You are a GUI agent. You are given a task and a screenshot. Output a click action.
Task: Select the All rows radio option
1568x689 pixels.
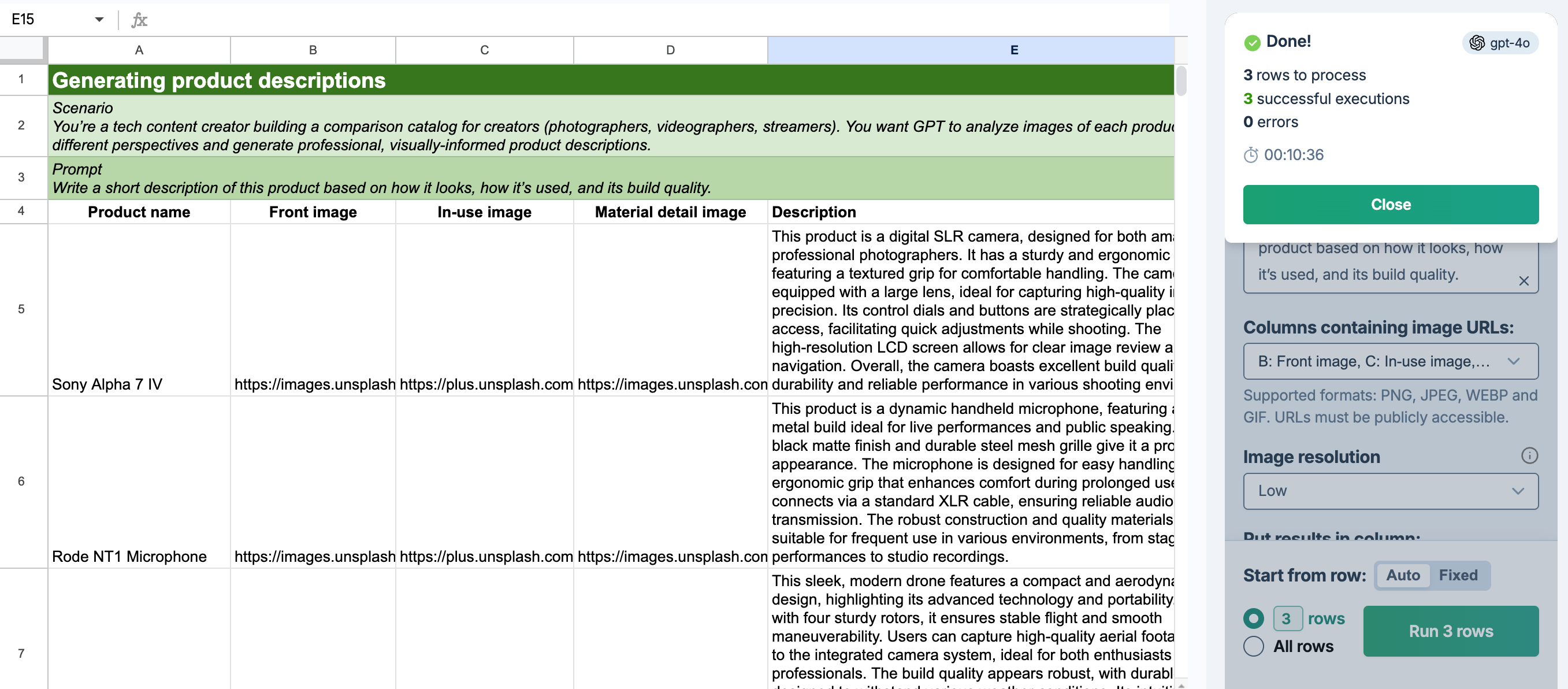pos(1253,646)
